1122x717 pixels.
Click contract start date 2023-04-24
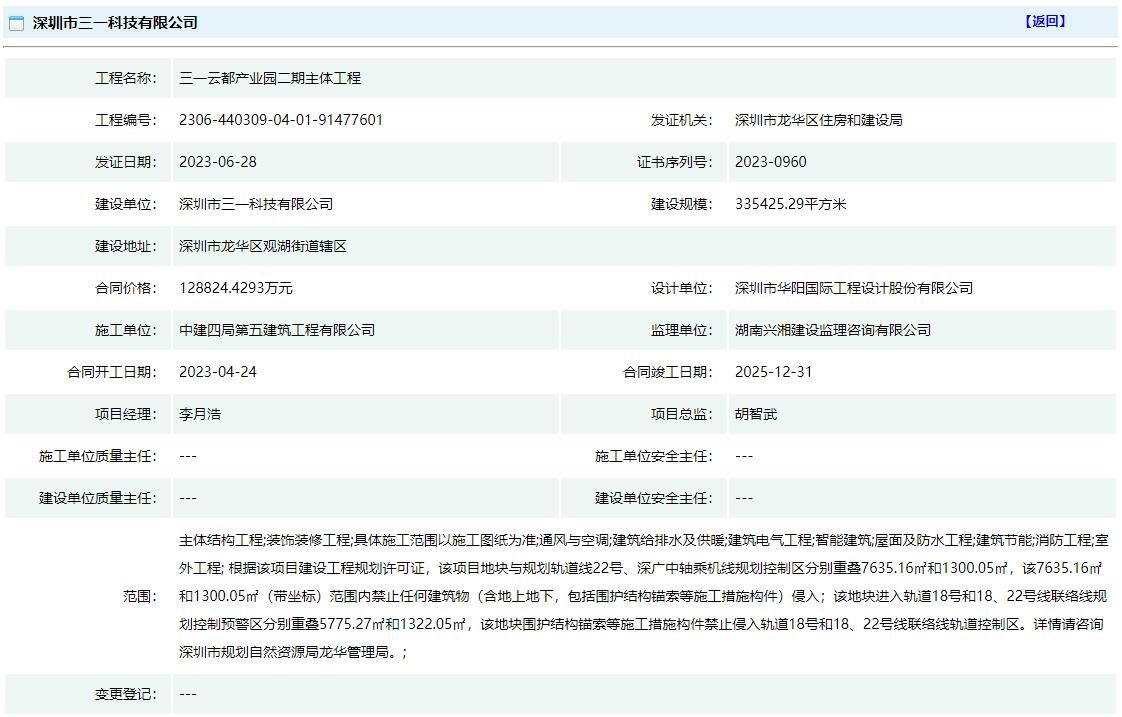pyautogui.click(x=217, y=372)
